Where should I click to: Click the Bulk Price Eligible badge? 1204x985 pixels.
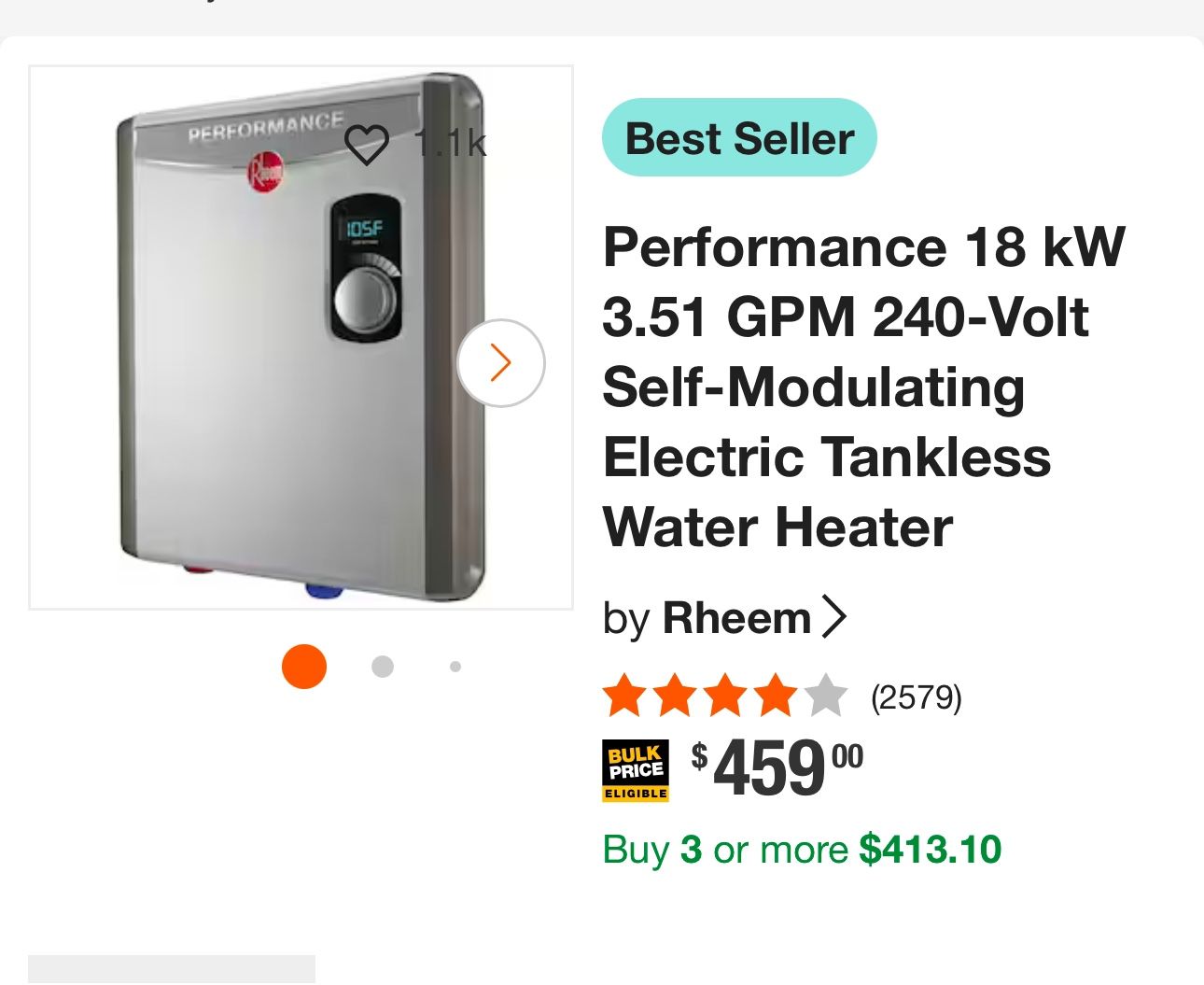(636, 769)
